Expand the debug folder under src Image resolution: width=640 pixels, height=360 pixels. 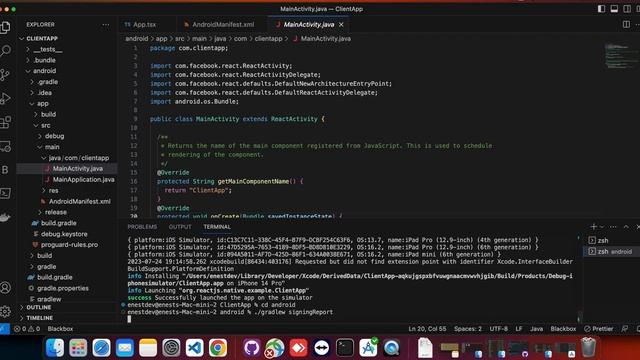pyautogui.click(x=67, y=136)
